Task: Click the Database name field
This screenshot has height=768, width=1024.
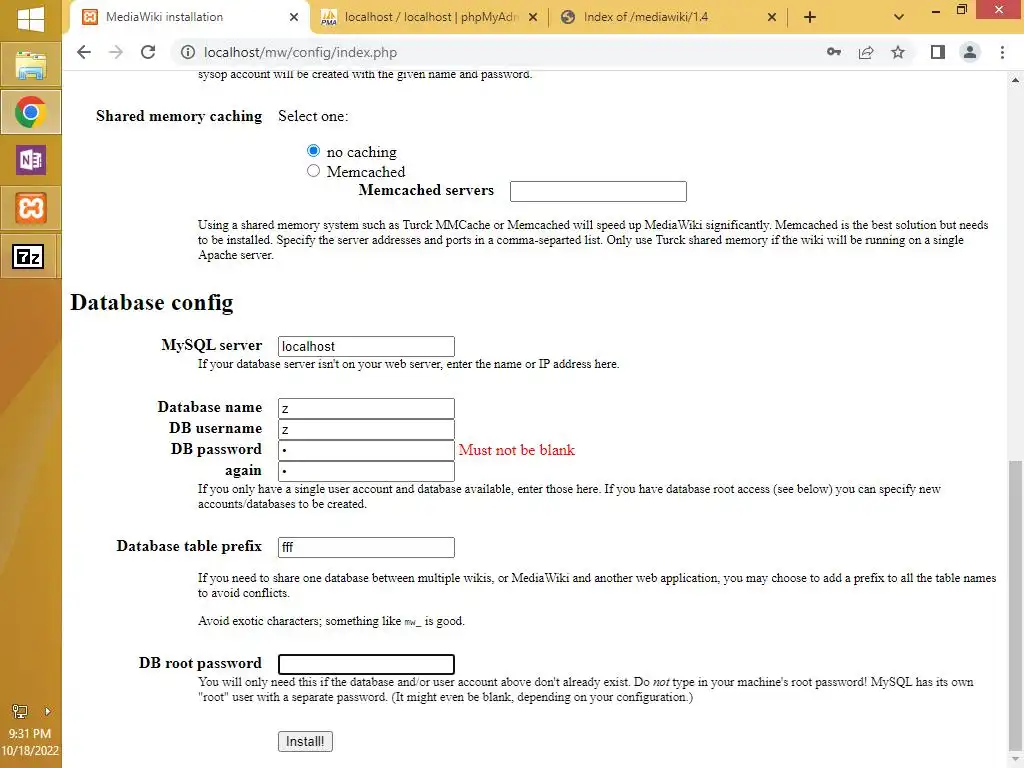Action: point(366,408)
